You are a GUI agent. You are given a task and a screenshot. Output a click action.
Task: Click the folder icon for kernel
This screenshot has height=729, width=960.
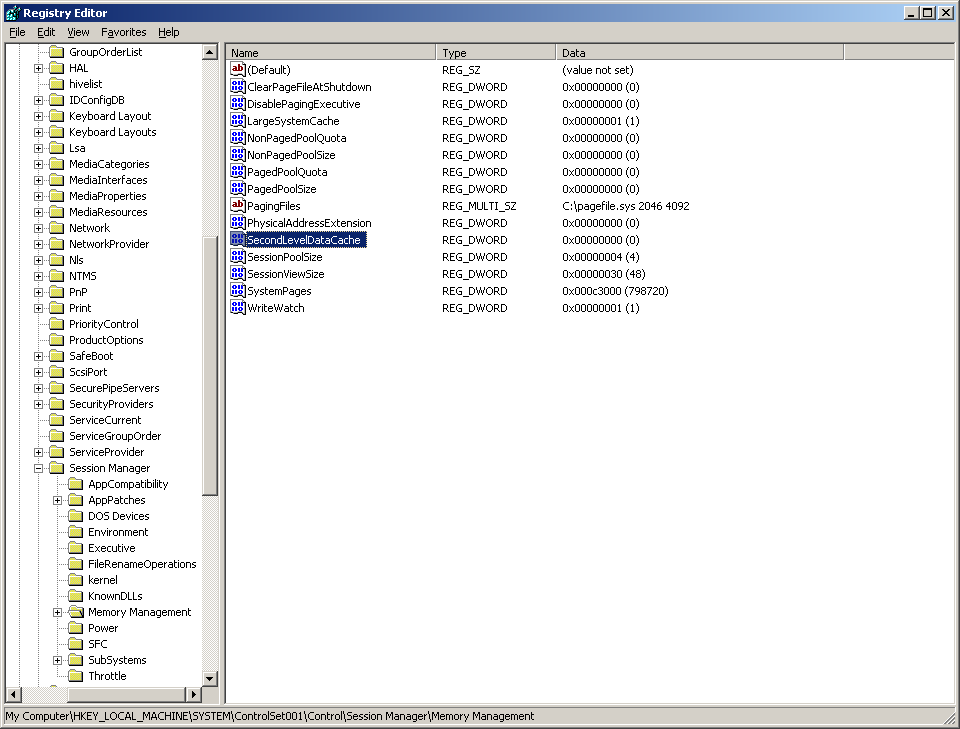click(x=76, y=580)
